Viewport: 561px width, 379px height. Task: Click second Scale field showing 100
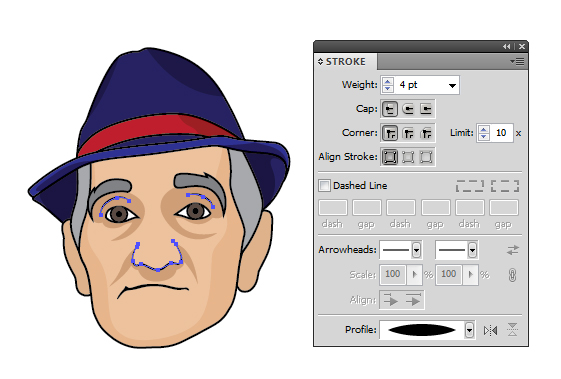449,274
